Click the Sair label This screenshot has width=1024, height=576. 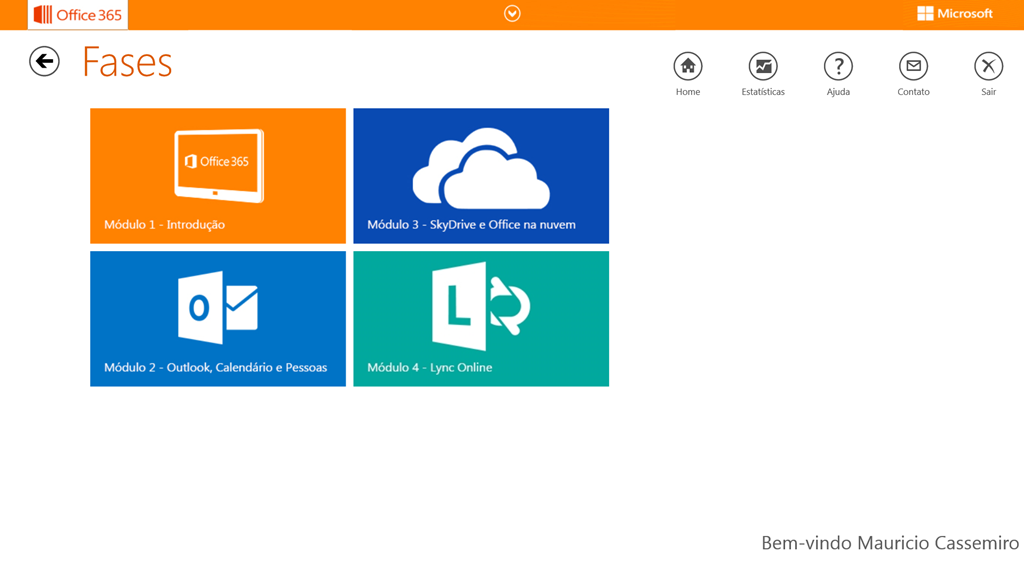988,92
